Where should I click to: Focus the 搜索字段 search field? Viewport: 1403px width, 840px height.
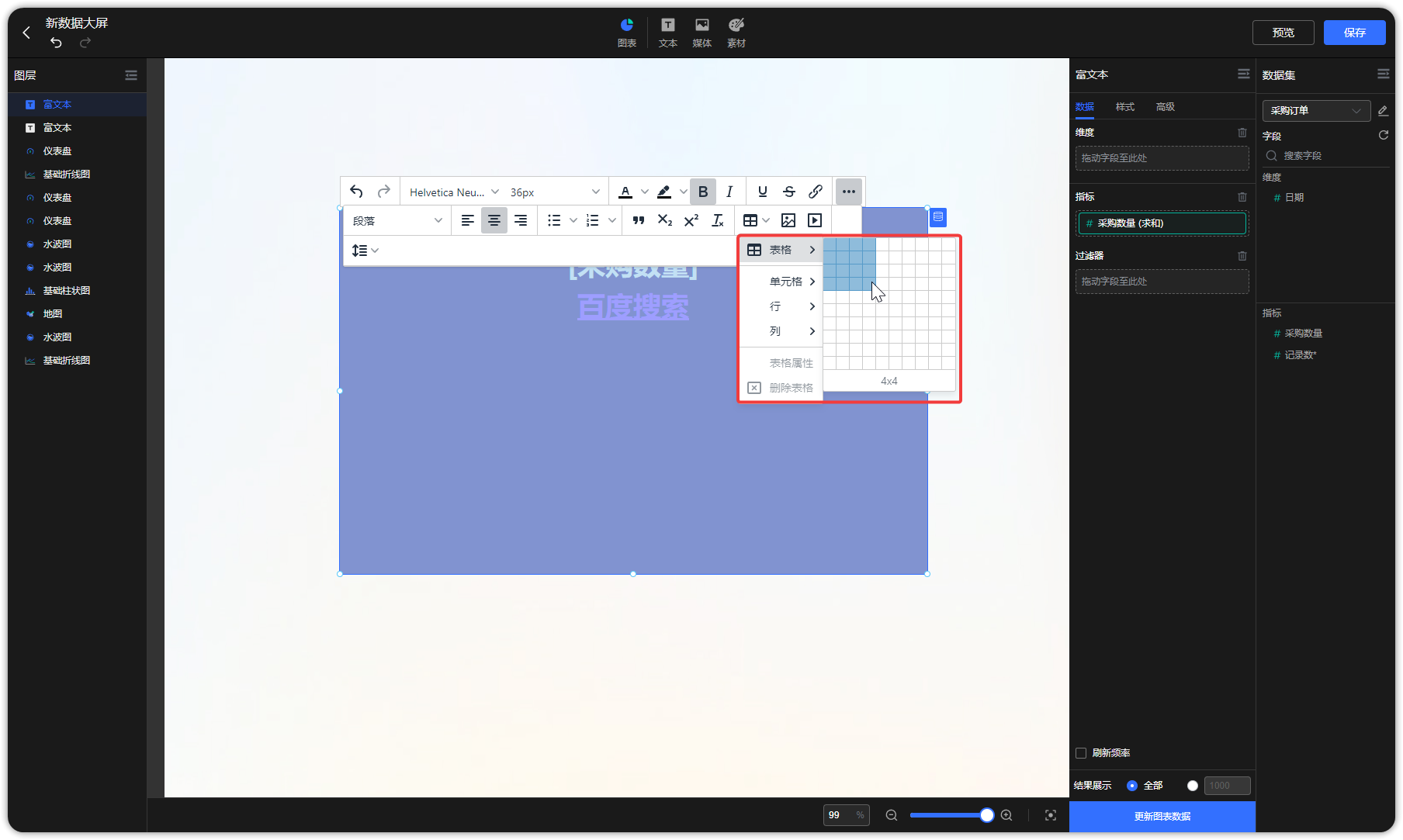(1325, 156)
